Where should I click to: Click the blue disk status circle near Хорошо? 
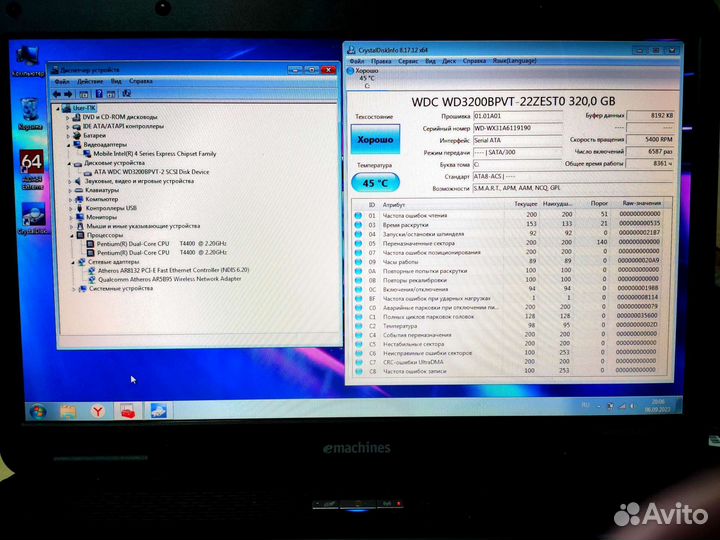point(350,71)
